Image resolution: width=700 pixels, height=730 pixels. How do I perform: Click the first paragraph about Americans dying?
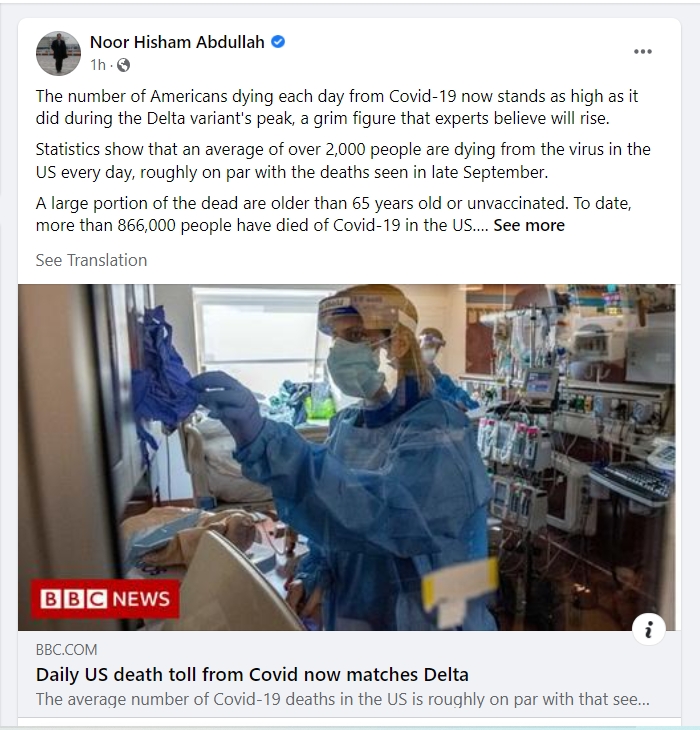(337, 107)
